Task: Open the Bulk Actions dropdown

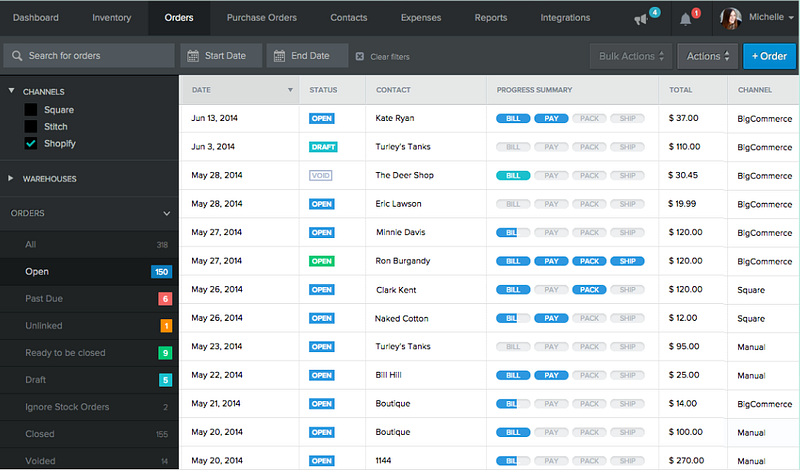Action: point(631,56)
